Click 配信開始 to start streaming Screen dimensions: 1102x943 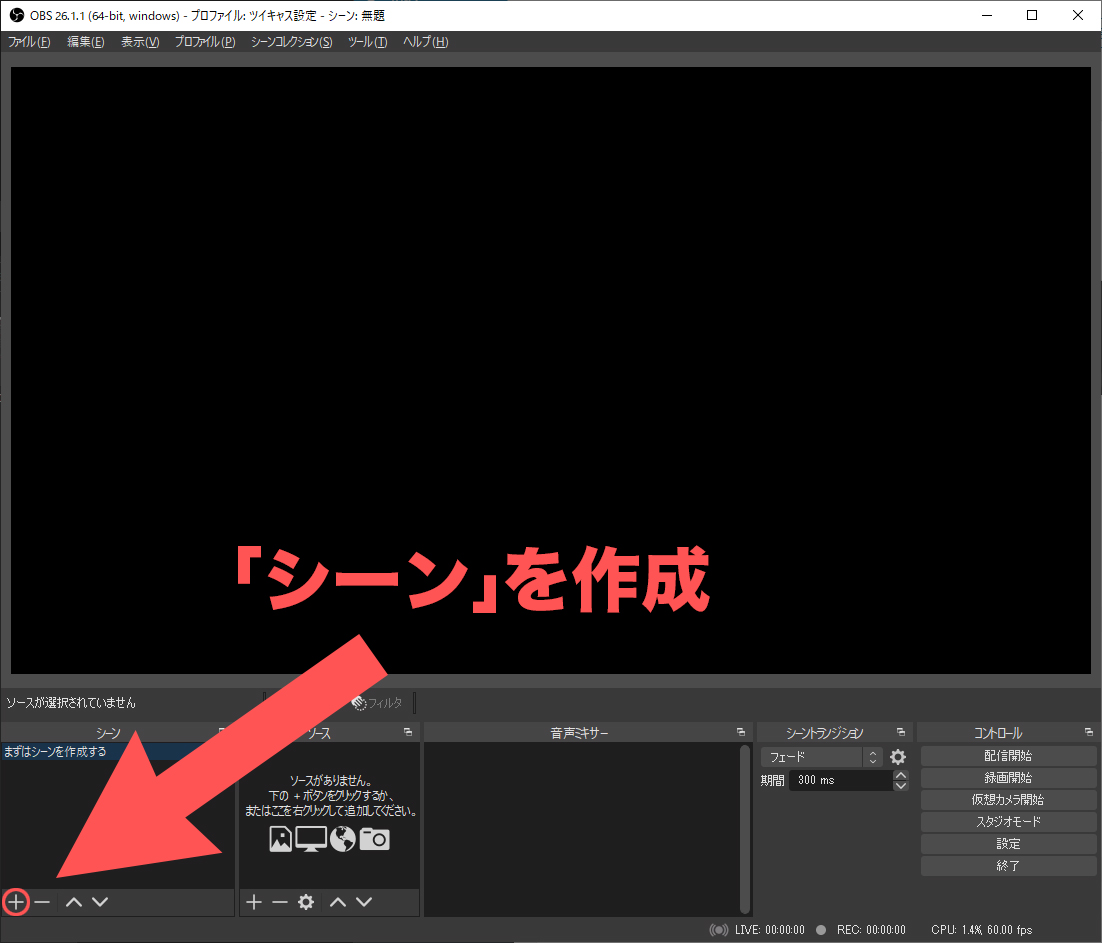[1008, 756]
